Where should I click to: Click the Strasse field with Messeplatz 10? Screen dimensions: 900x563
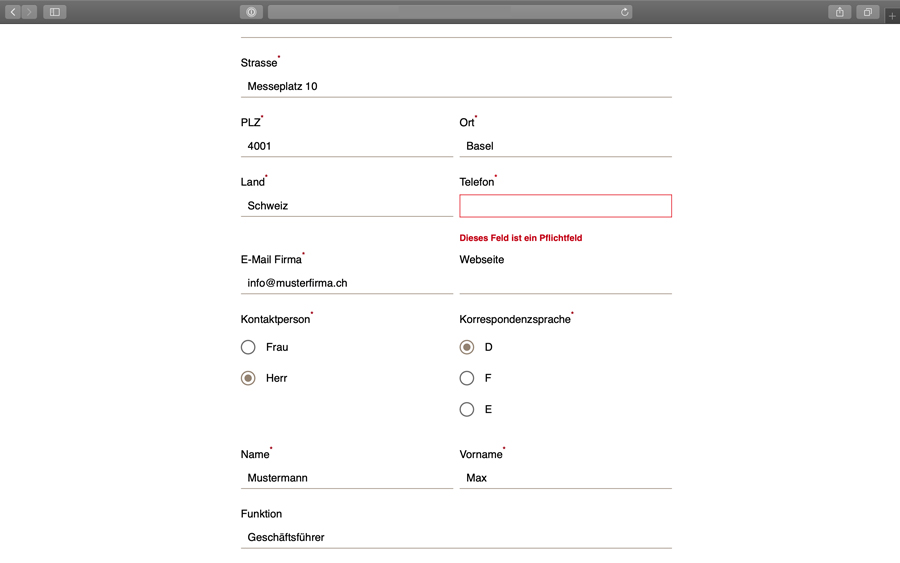(456, 86)
